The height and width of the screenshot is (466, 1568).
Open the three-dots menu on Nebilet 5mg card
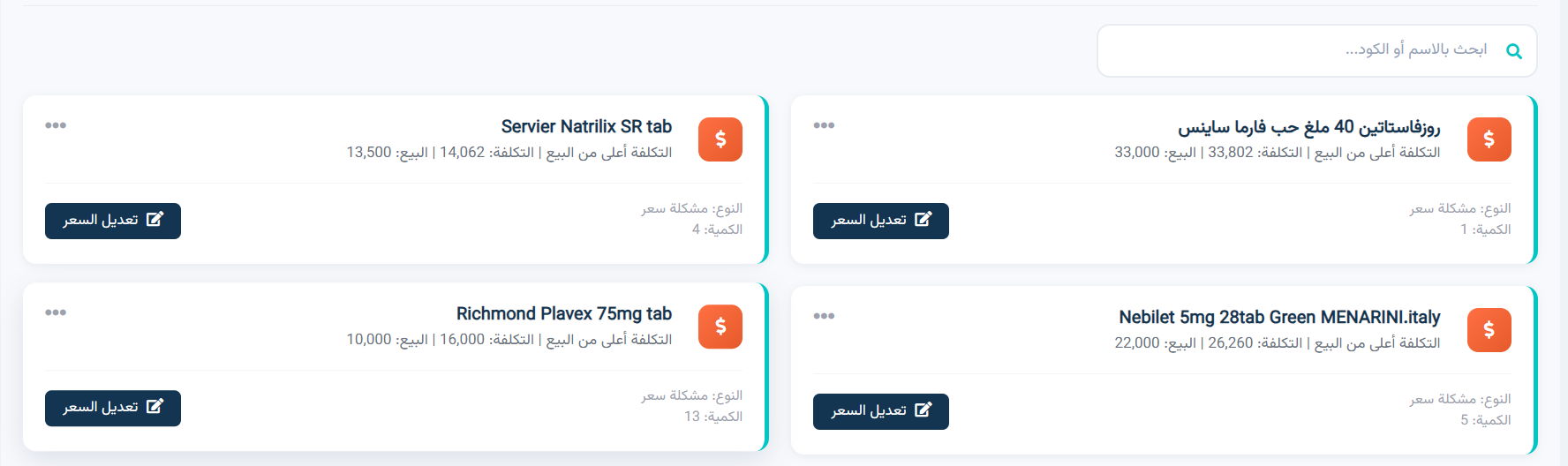(824, 316)
